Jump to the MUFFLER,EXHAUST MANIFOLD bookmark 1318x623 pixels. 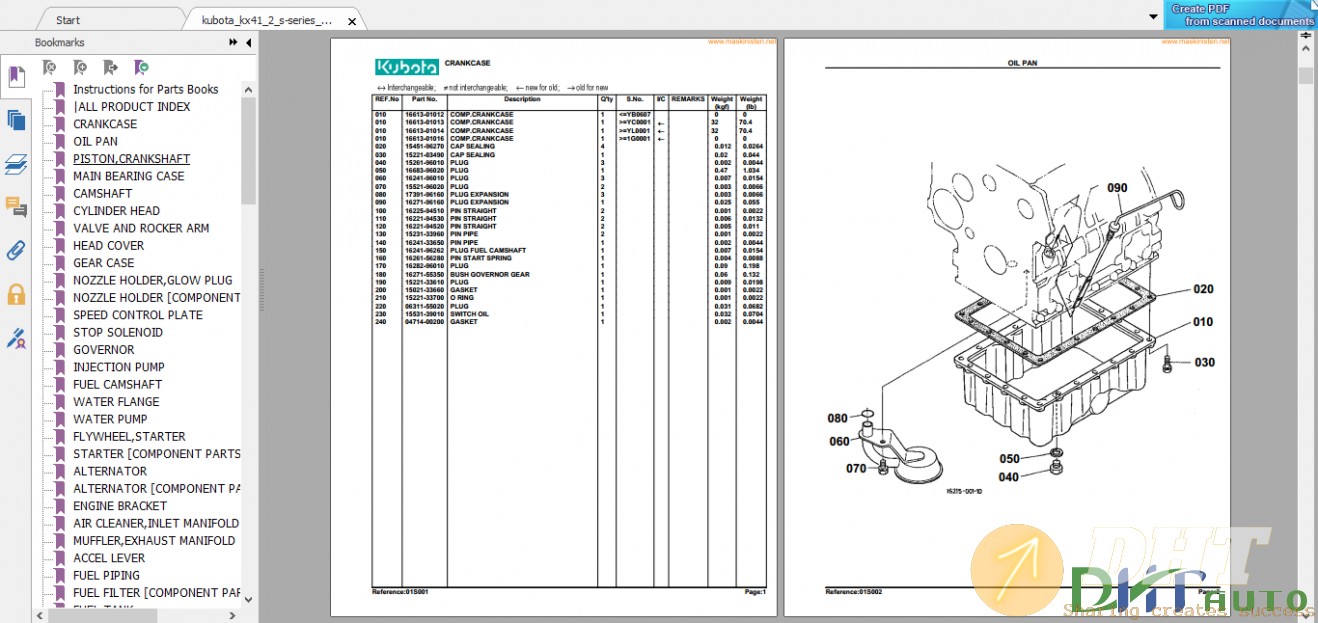[154, 540]
